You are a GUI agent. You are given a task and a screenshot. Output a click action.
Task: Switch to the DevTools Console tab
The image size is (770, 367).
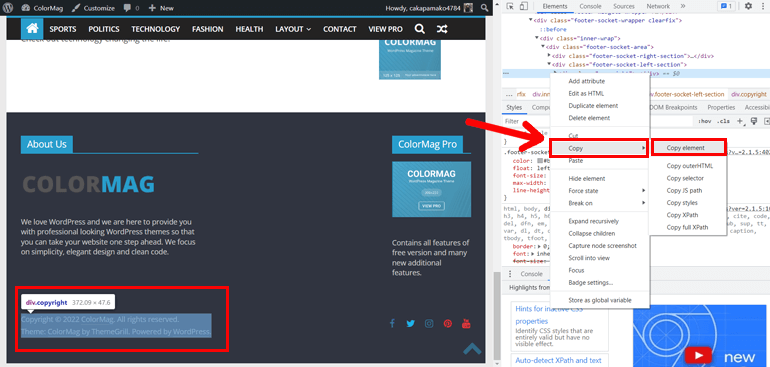point(590,6)
